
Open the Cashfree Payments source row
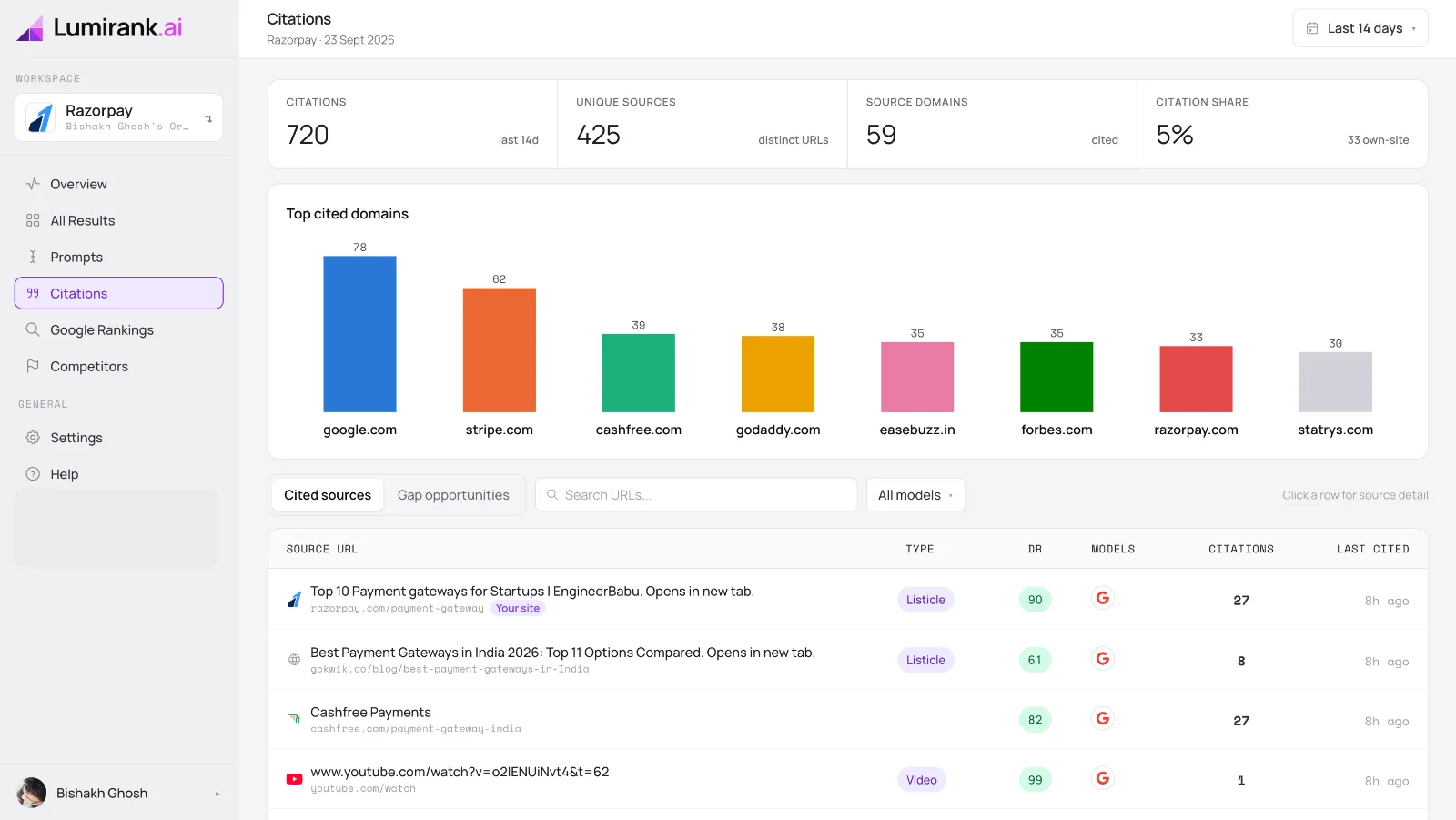tap(847, 719)
